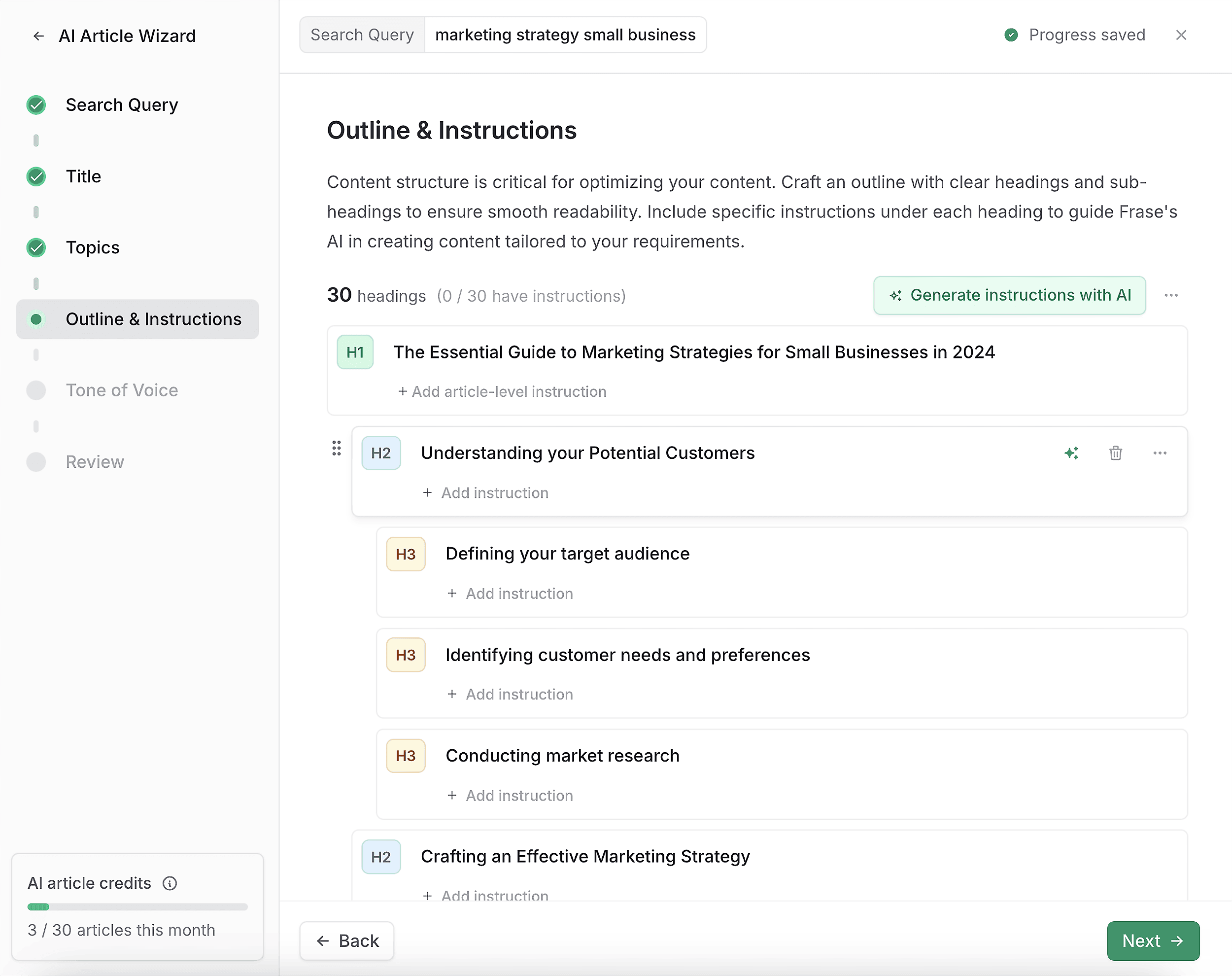Click the search query field text

pyautogui.click(x=565, y=35)
